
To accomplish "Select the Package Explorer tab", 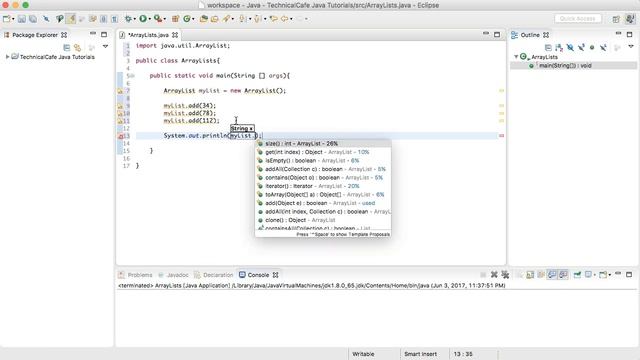I will 35,35.
